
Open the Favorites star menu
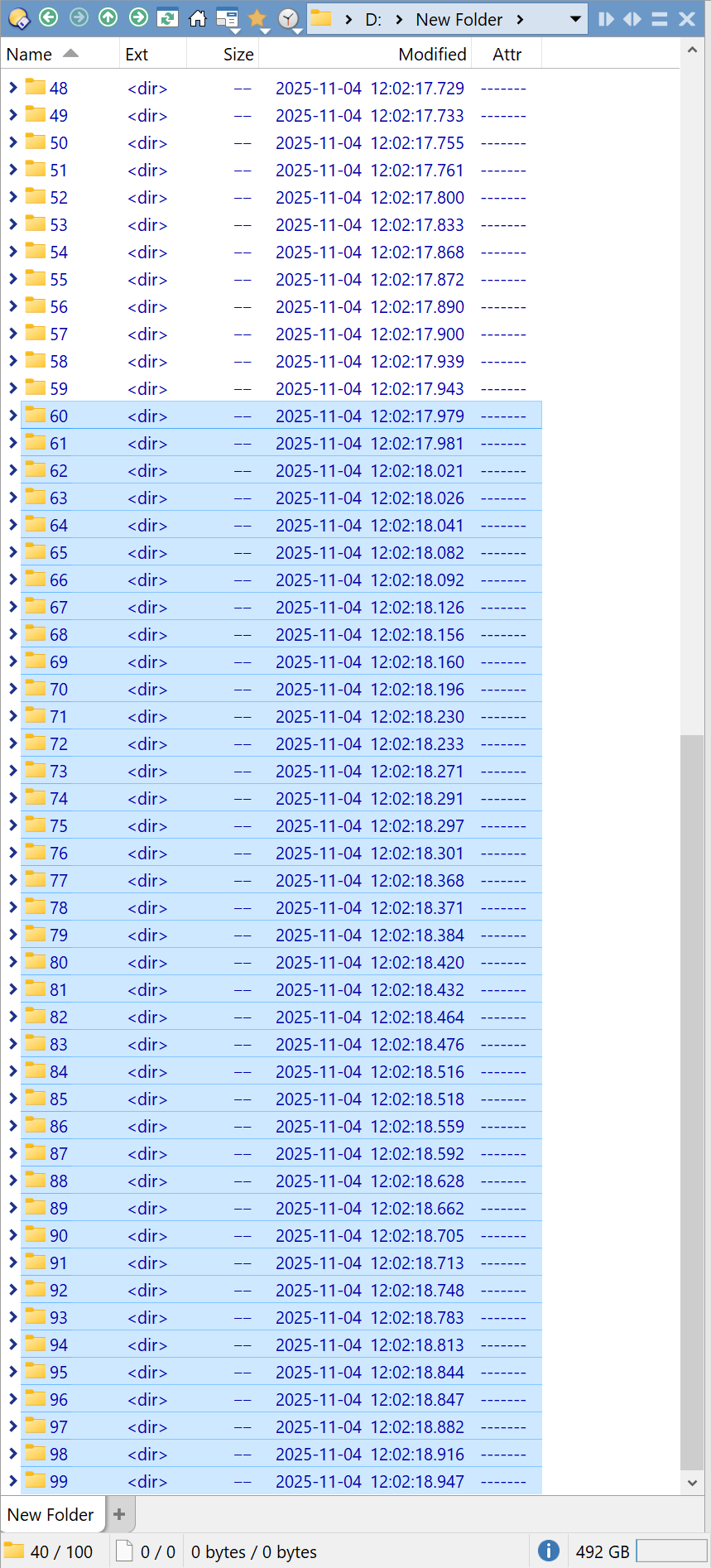click(257, 18)
